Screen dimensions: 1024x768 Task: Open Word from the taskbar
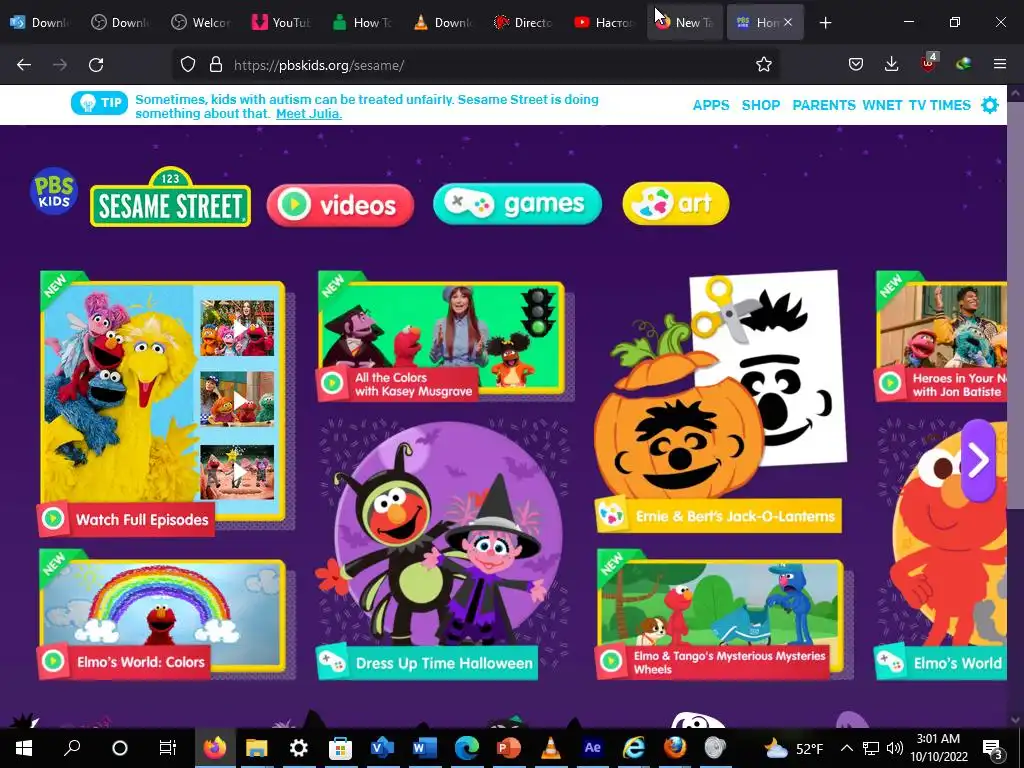pos(424,748)
